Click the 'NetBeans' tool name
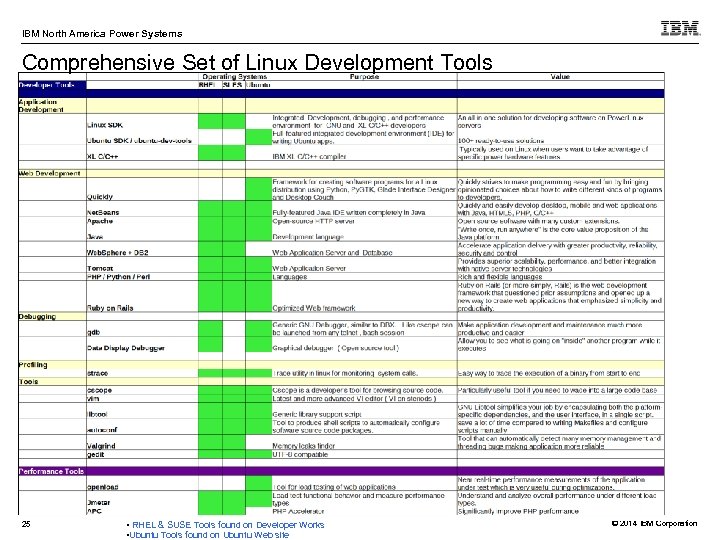Image resolution: width=720 pixels, height=540 pixels. 103,213
